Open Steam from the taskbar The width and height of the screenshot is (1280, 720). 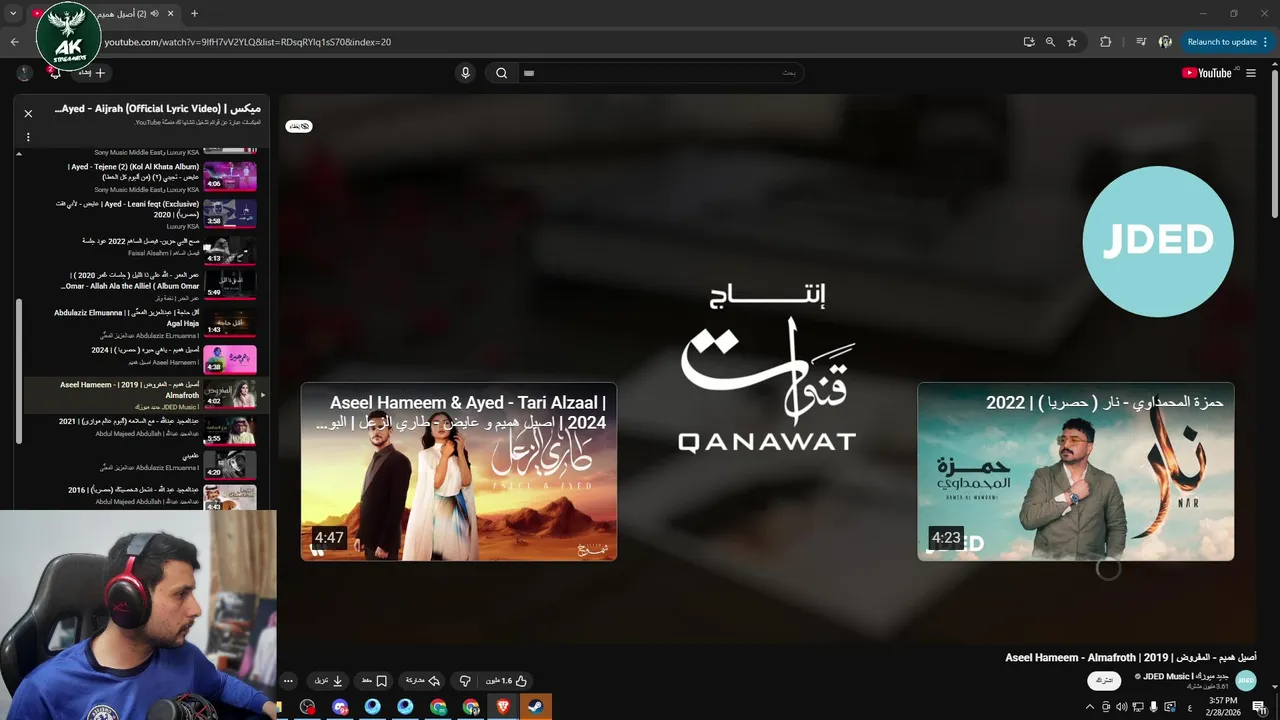click(x=536, y=706)
